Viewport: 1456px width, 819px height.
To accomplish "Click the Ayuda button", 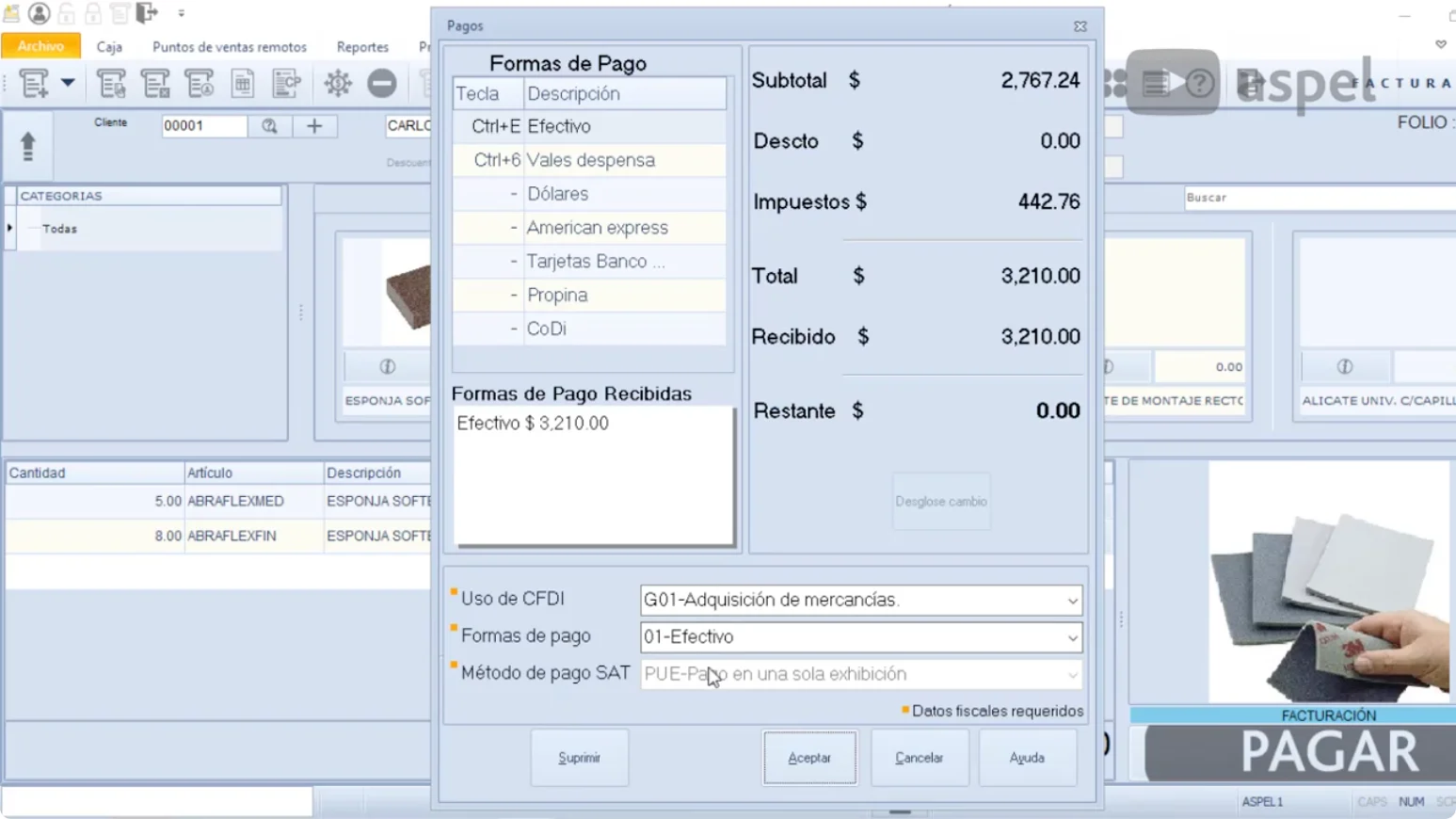I will [1027, 758].
